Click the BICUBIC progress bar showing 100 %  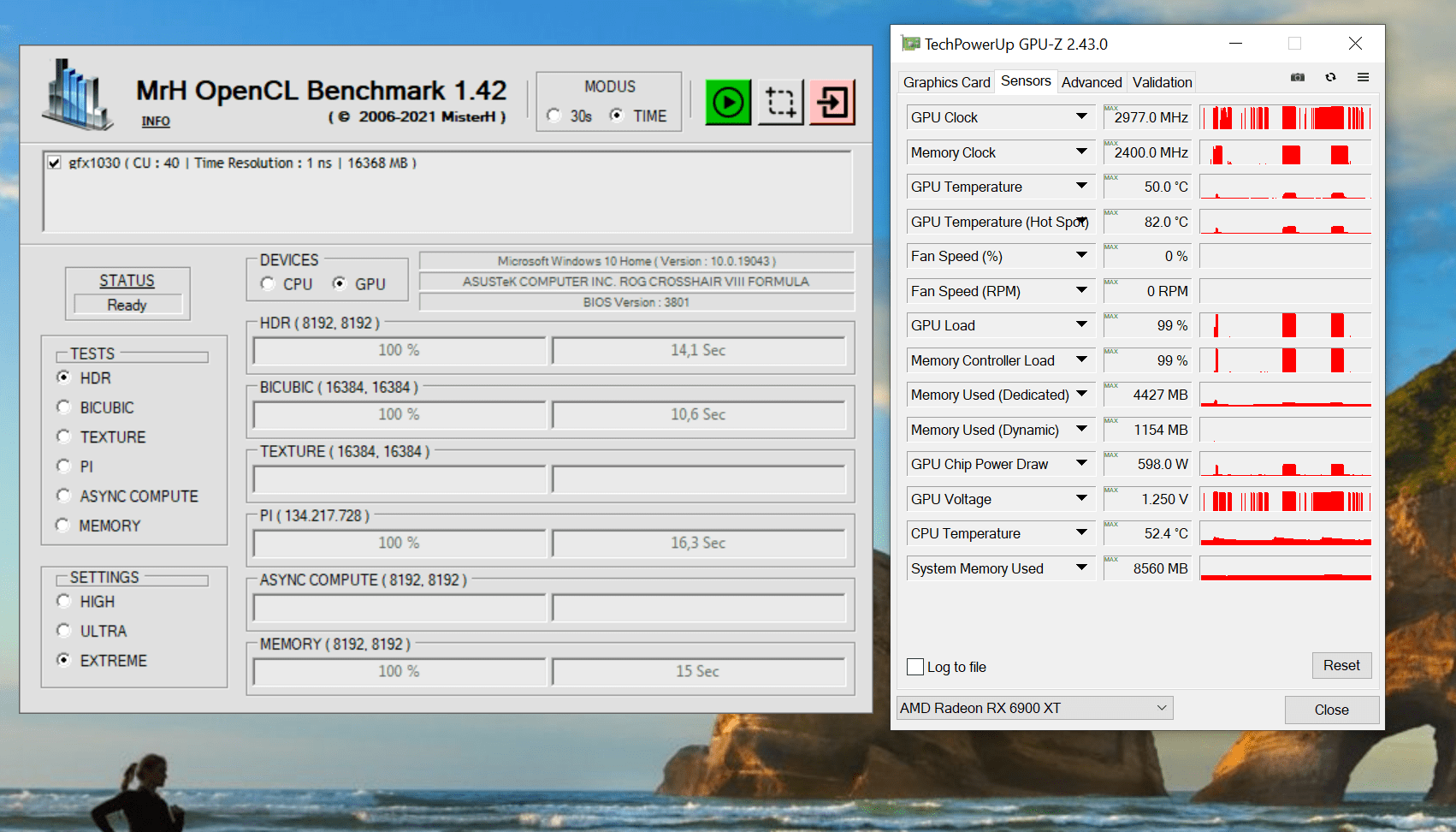[400, 414]
